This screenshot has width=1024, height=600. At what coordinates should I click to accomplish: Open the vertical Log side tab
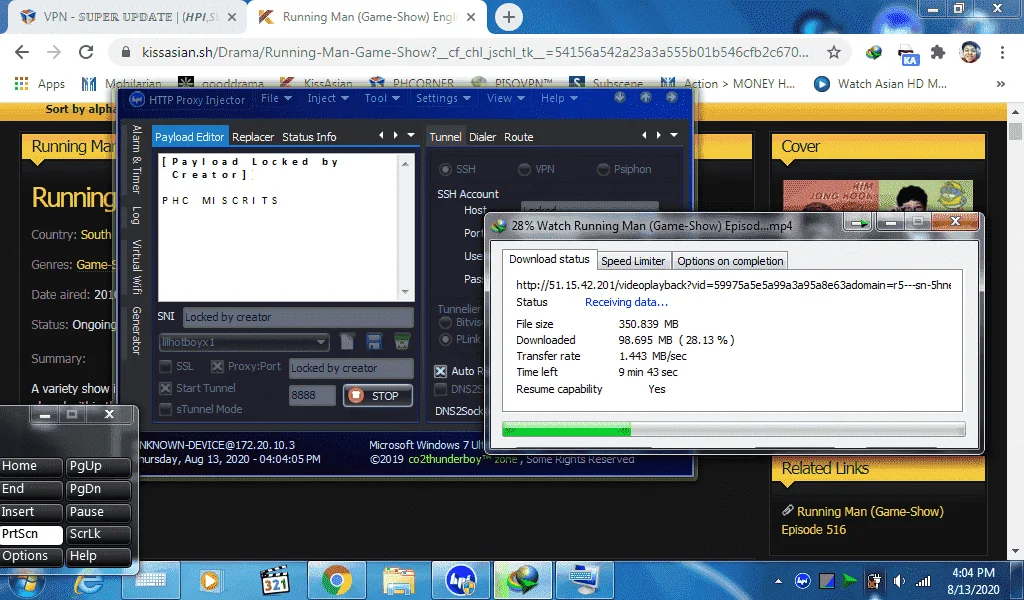(x=136, y=215)
